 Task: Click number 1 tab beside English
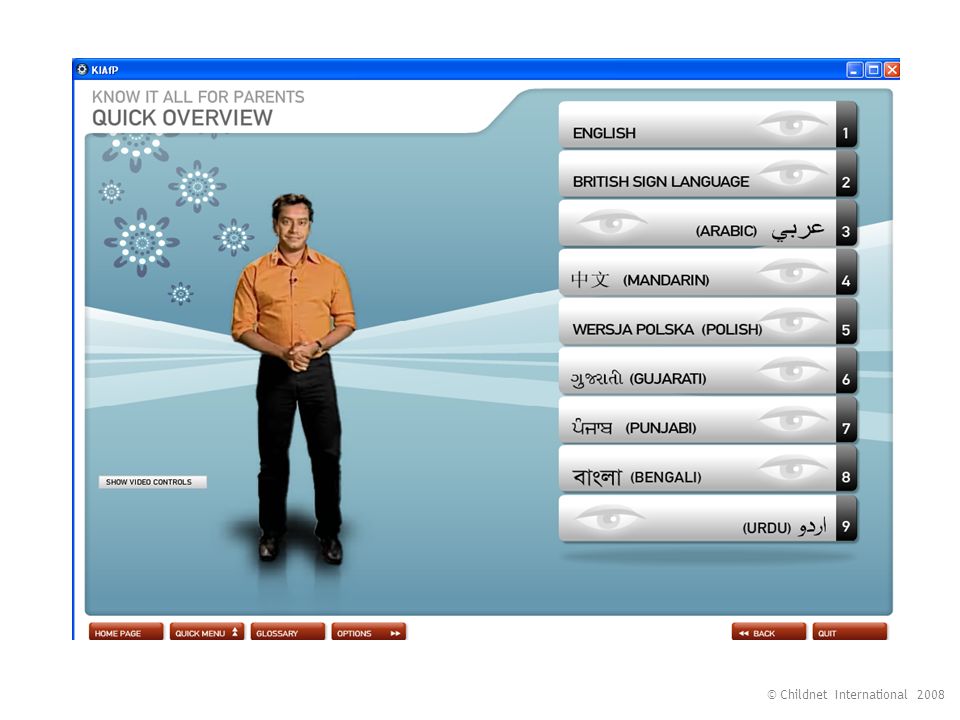pyautogui.click(x=846, y=125)
